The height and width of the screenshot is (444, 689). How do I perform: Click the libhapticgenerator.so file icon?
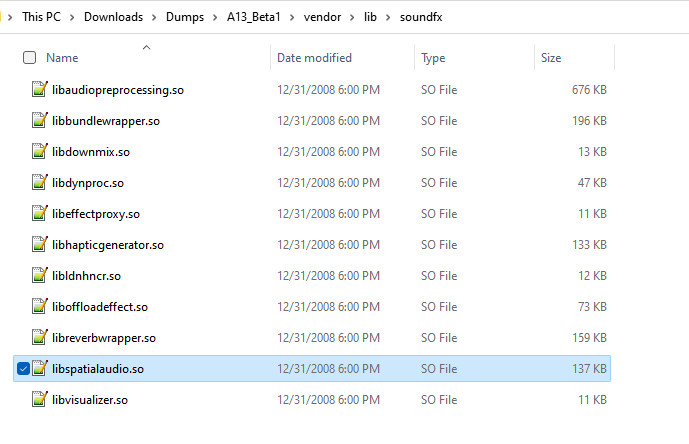coord(40,244)
